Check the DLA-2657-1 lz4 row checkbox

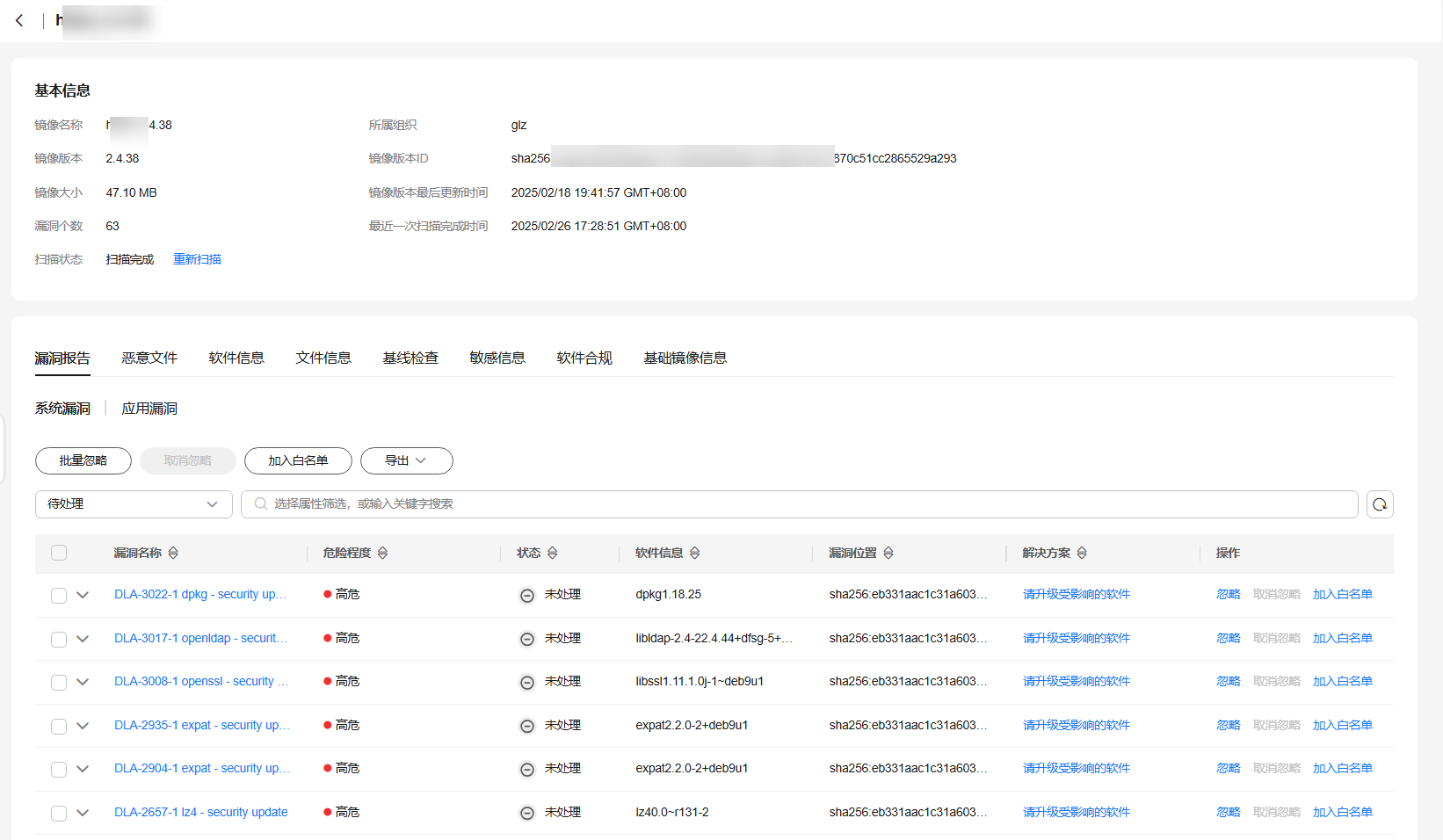click(x=59, y=813)
